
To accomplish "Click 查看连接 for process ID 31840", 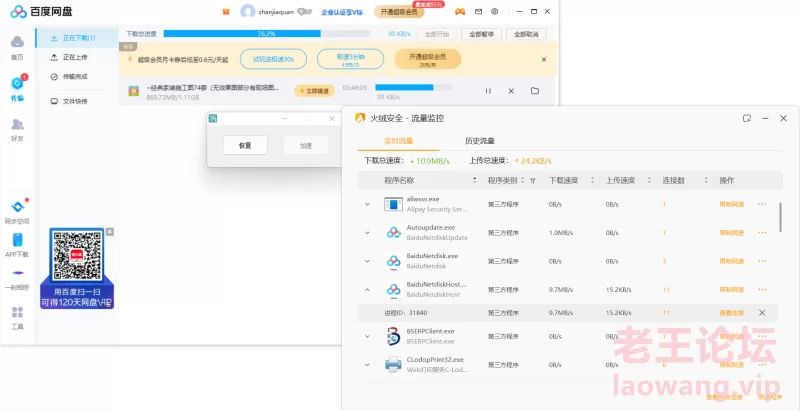I will (732, 313).
